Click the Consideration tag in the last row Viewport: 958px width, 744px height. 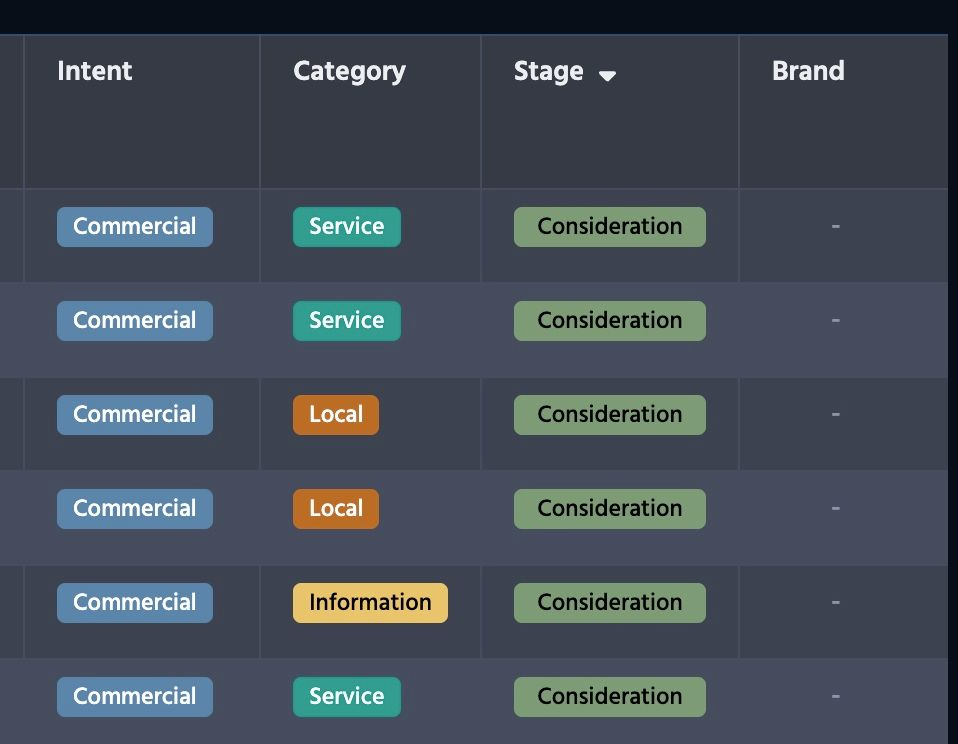pyautogui.click(x=609, y=697)
